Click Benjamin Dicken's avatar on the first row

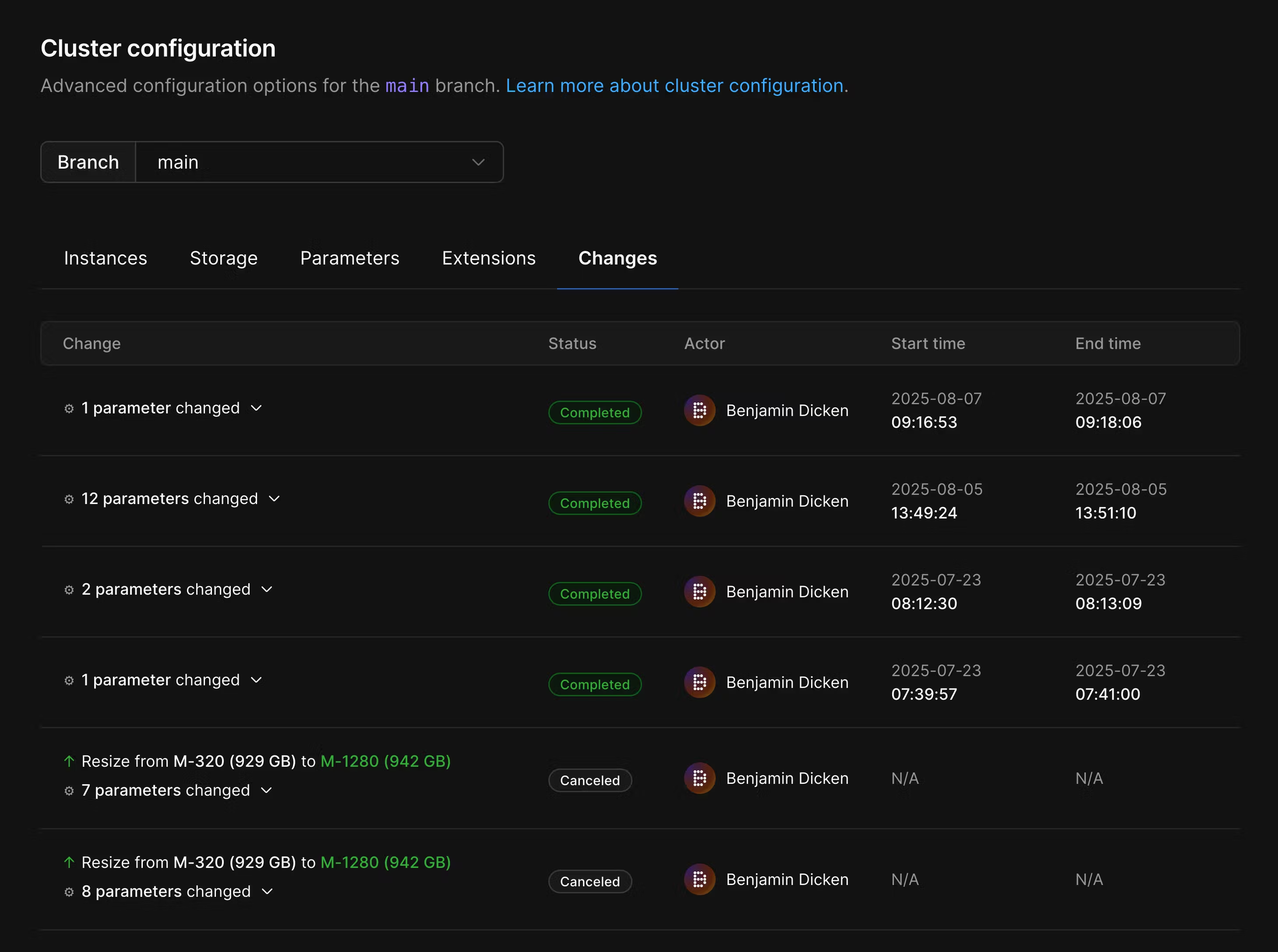click(x=699, y=410)
